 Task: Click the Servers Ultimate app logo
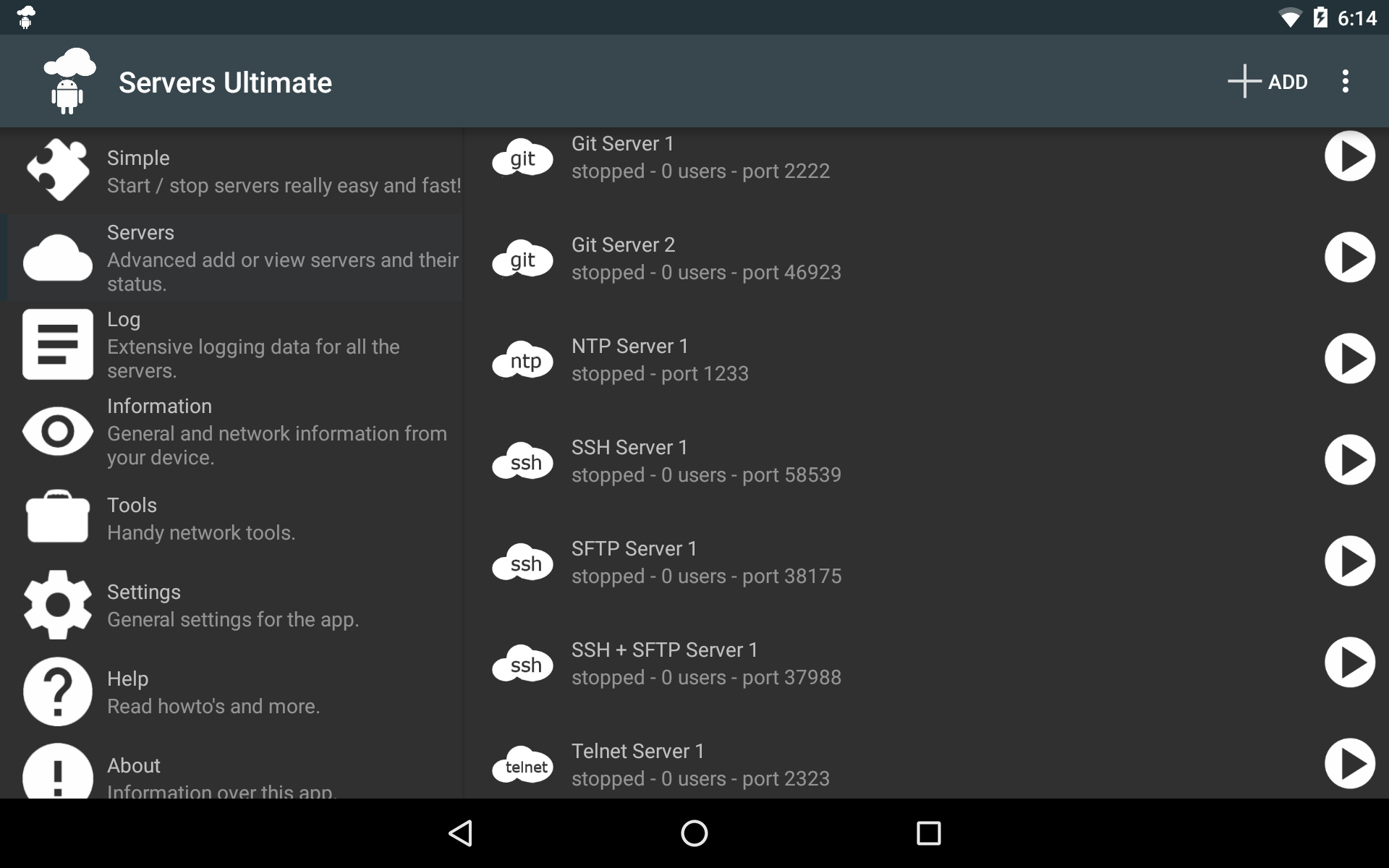69,81
